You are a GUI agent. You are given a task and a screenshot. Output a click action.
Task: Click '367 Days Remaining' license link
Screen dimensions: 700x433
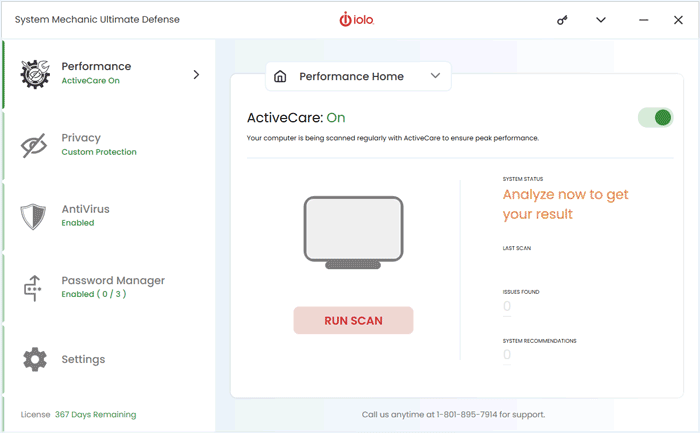click(x=96, y=415)
